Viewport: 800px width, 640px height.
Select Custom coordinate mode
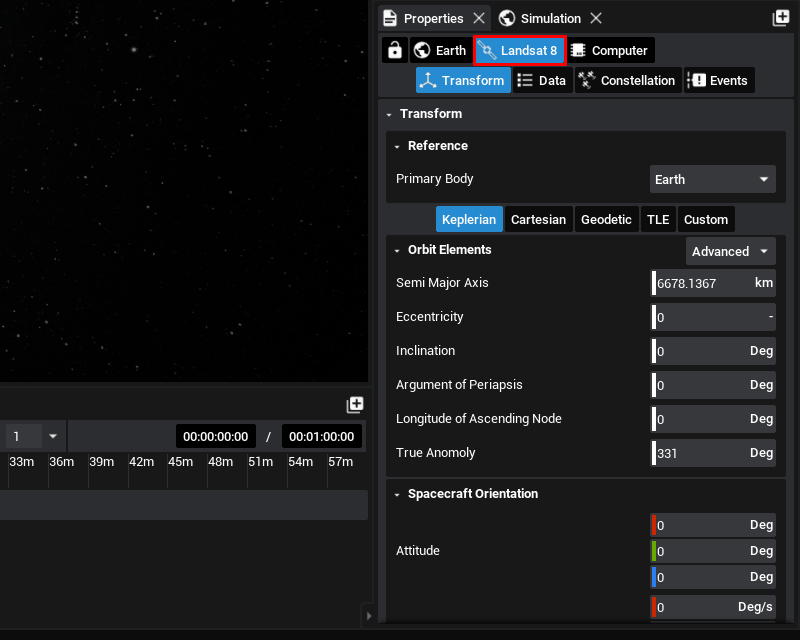(706, 219)
